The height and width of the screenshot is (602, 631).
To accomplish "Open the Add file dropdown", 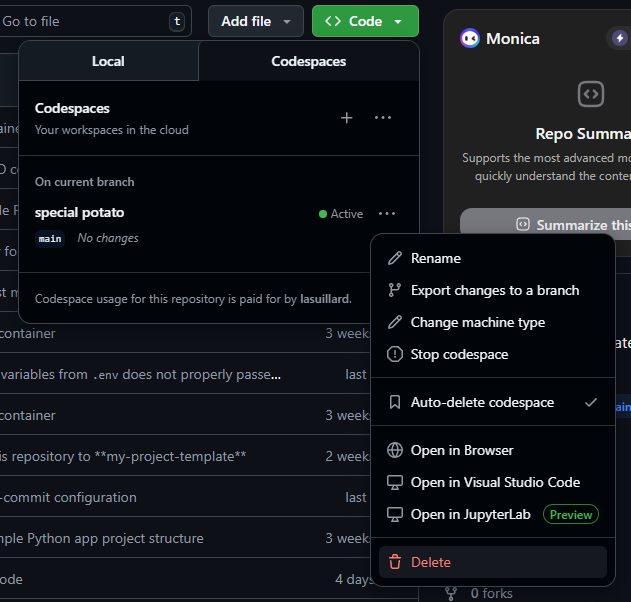I will (255, 21).
